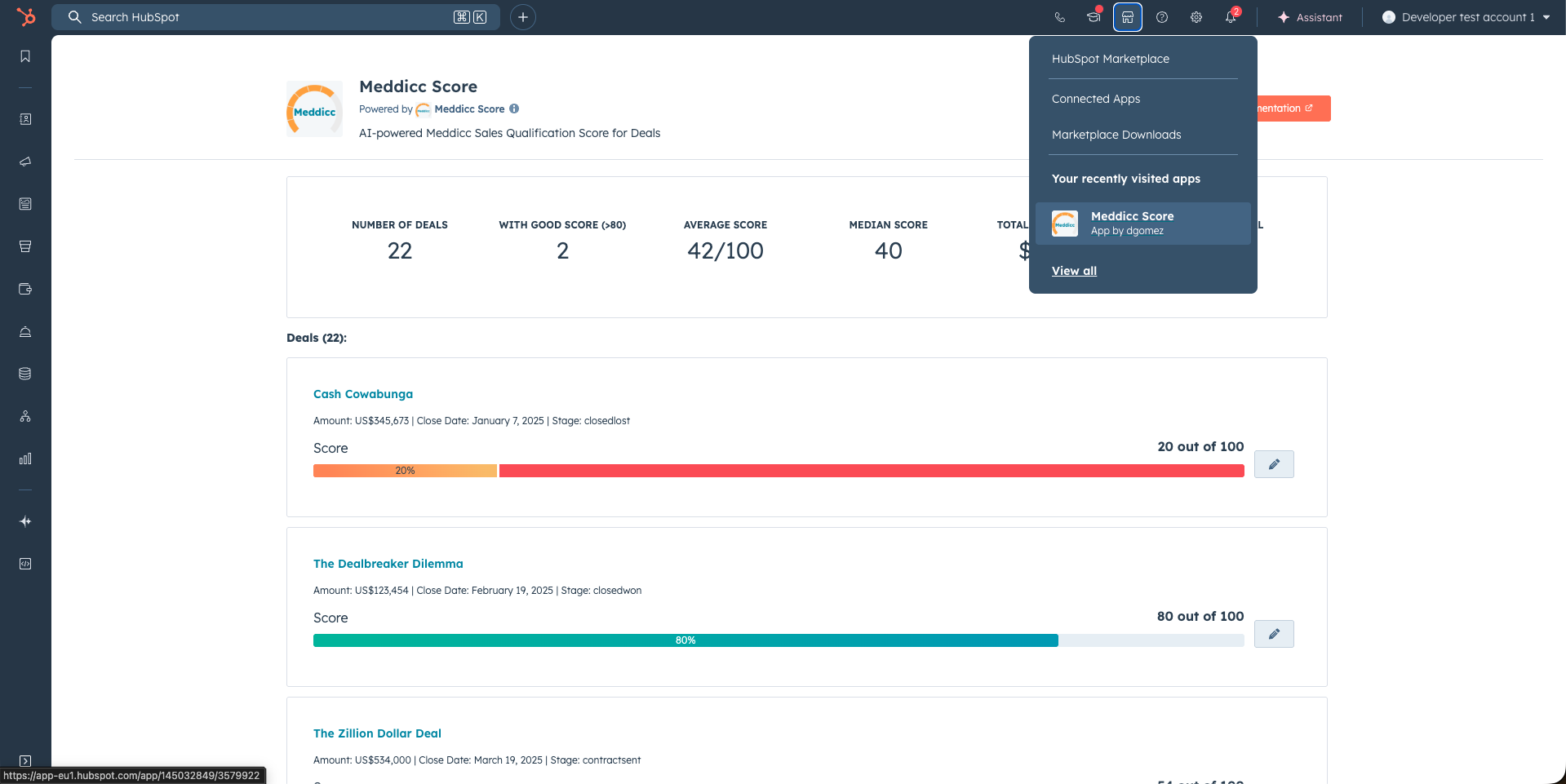Screen dimensions: 1566x784
Task: Click the pencil edit button for Cash Cowabunga
Action: coord(1273,464)
